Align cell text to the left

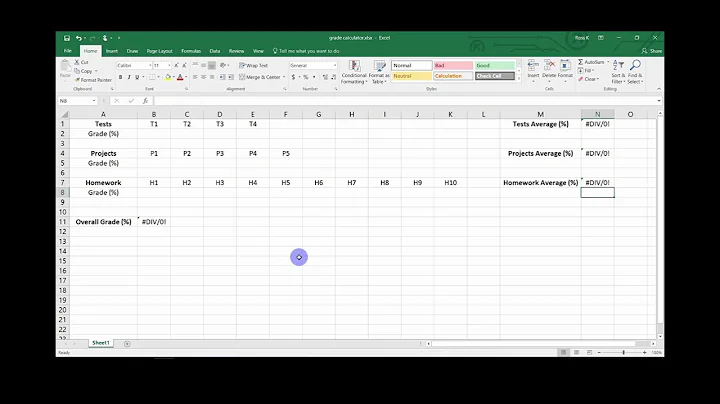(195, 77)
